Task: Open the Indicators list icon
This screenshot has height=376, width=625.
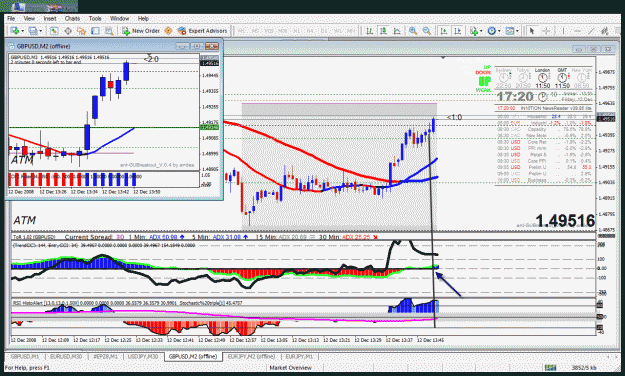Action: 474,31
